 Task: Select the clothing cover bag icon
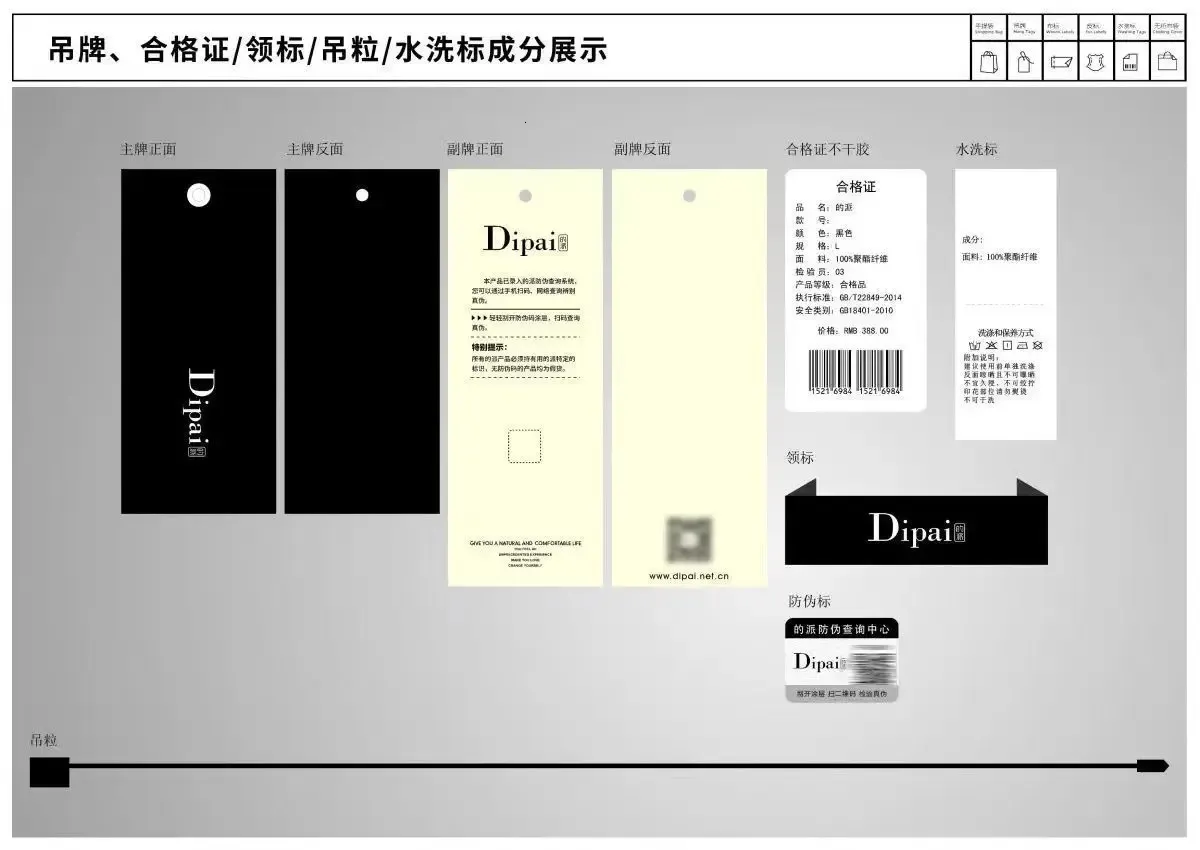click(x=1167, y=63)
